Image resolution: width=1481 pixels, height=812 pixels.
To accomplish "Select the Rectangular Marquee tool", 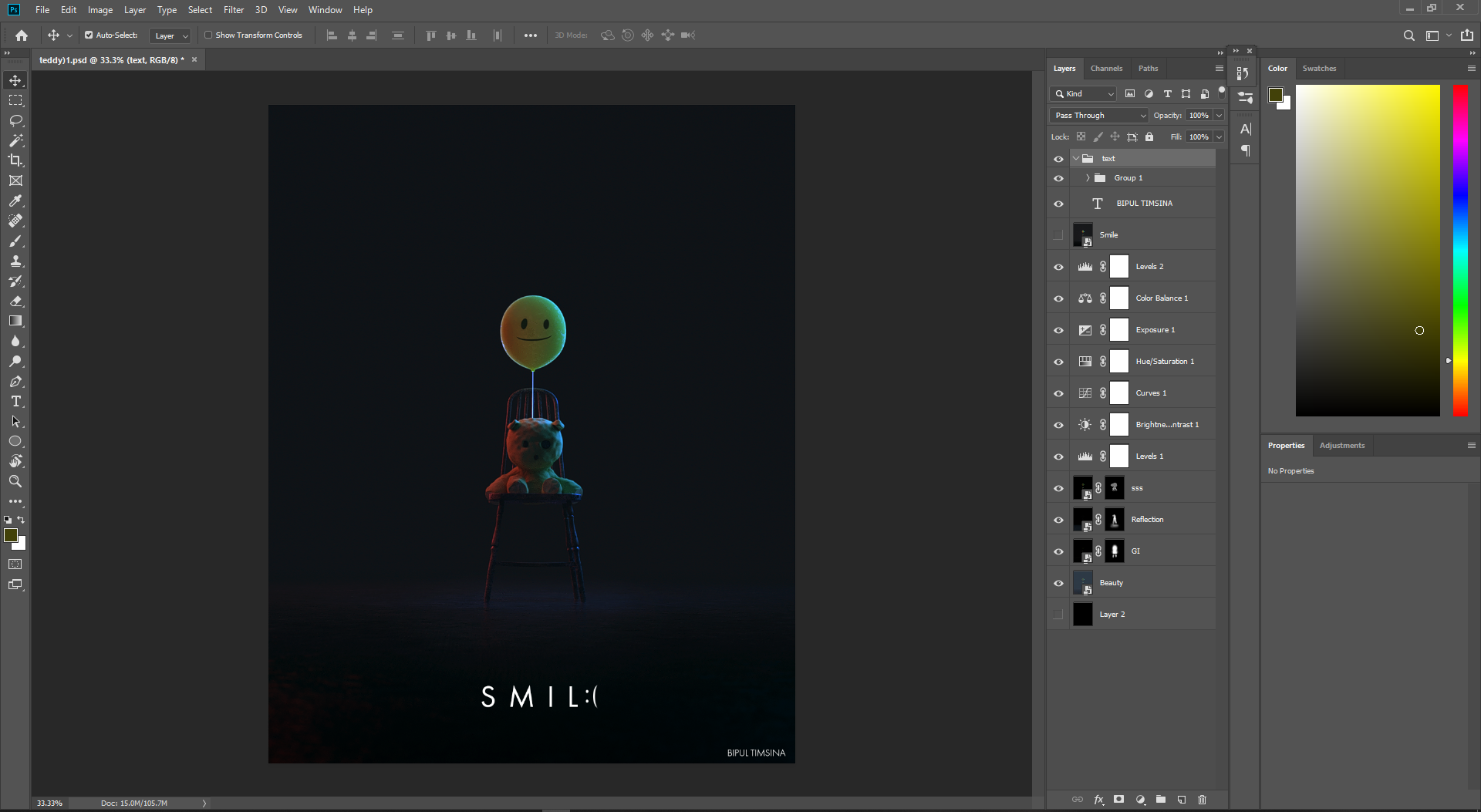I will pos(15,100).
